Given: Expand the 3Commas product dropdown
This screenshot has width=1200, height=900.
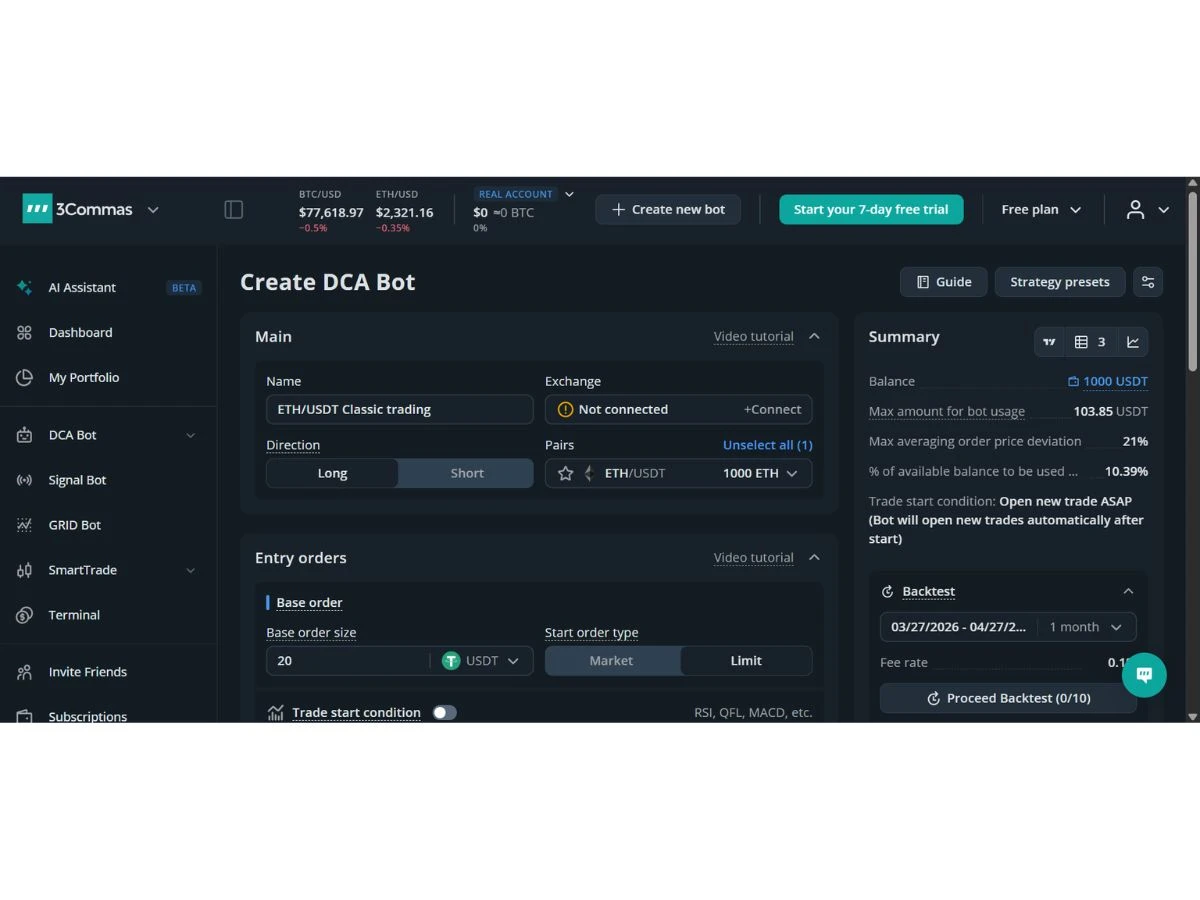Looking at the screenshot, I should click(x=153, y=210).
